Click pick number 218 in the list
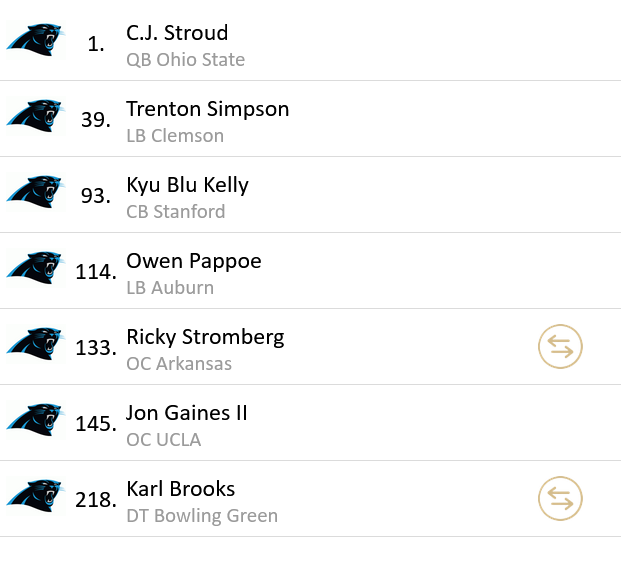Screen dimensions: 633x562 [96, 500]
